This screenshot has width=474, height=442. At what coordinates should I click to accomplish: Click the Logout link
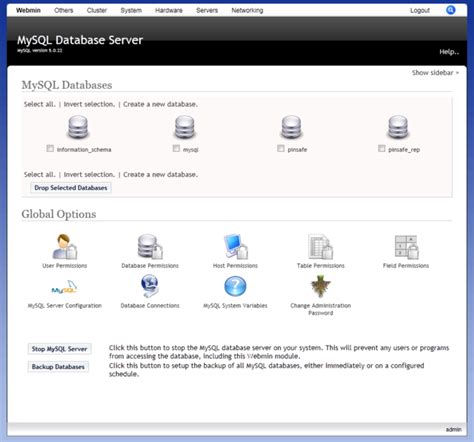pyautogui.click(x=420, y=10)
